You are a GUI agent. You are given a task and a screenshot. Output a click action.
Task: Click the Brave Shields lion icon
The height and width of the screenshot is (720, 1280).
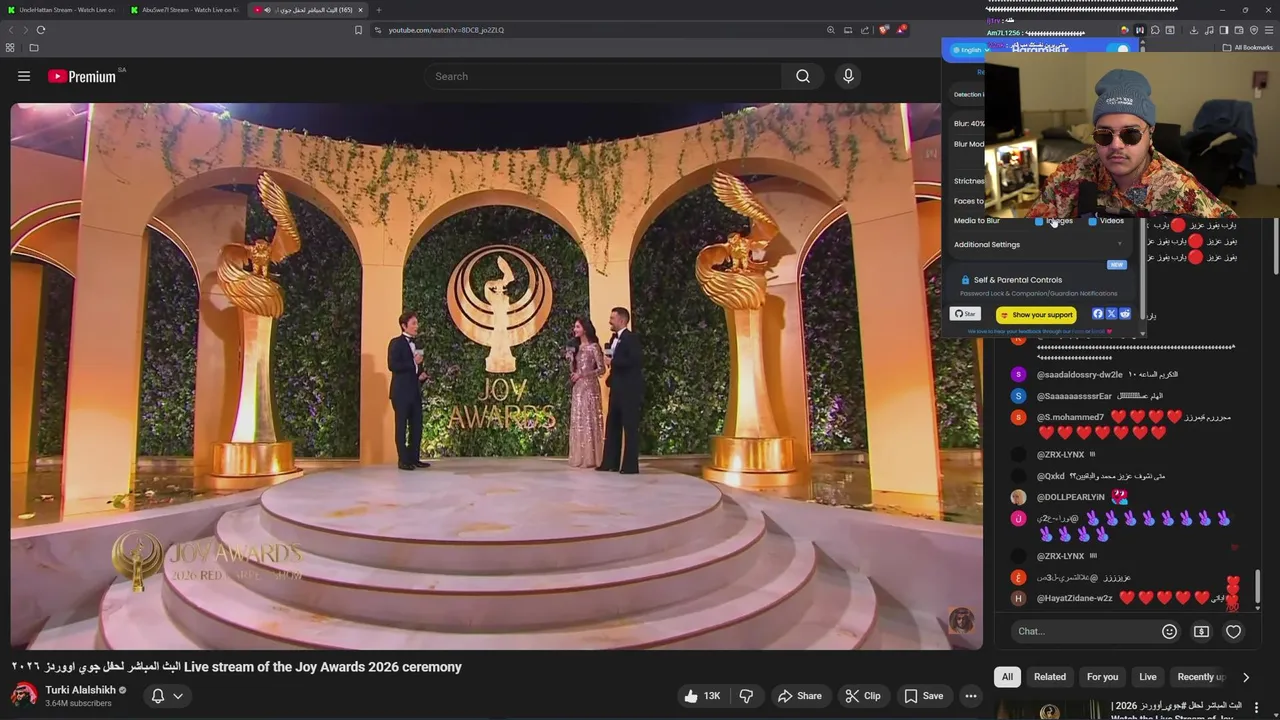[883, 30]
